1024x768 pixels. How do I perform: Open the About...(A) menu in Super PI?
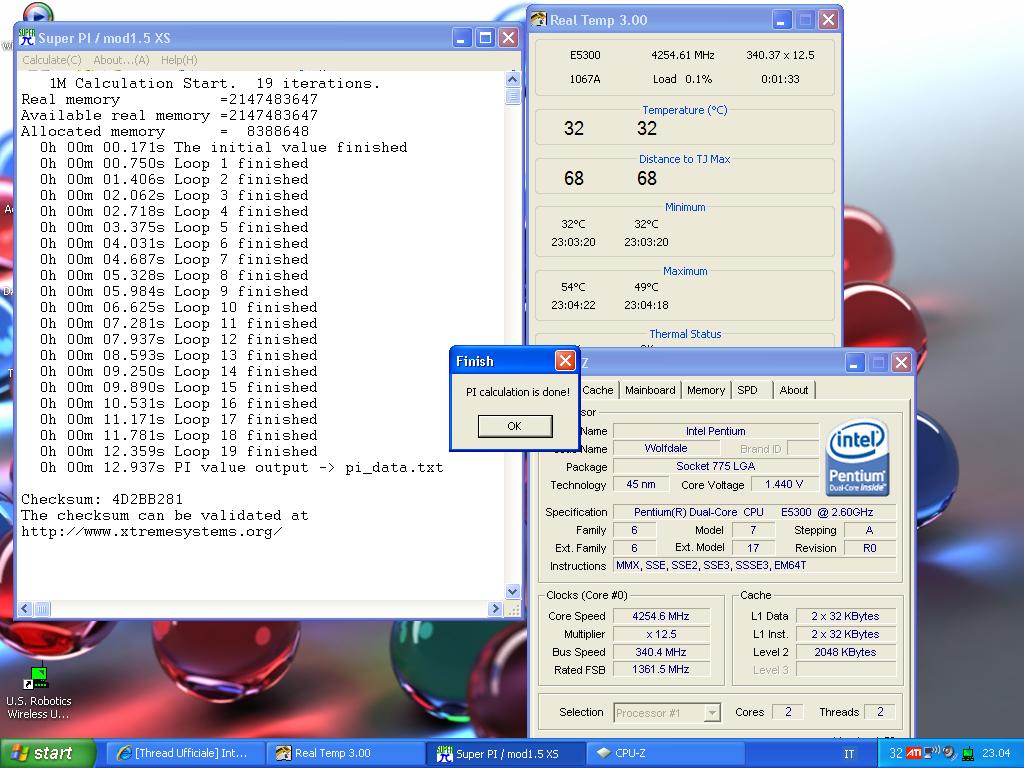tap(121, 60)
